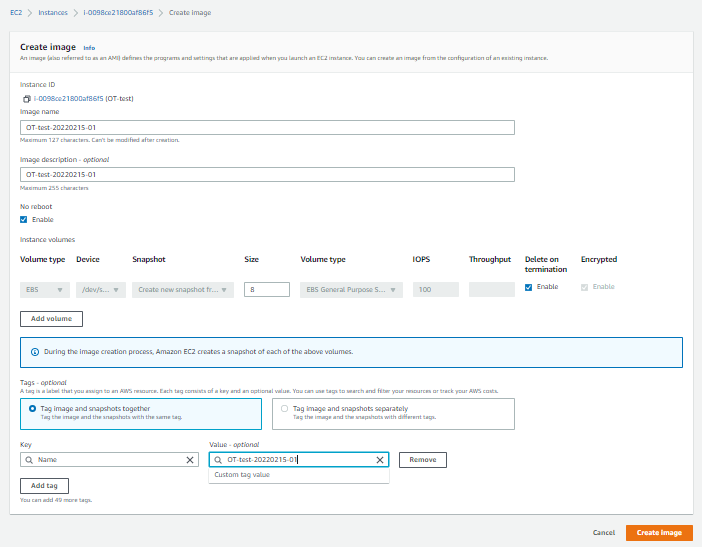Click the tag Value field
Viewport: 702px width, 547px height.
[x=299, y=460]
